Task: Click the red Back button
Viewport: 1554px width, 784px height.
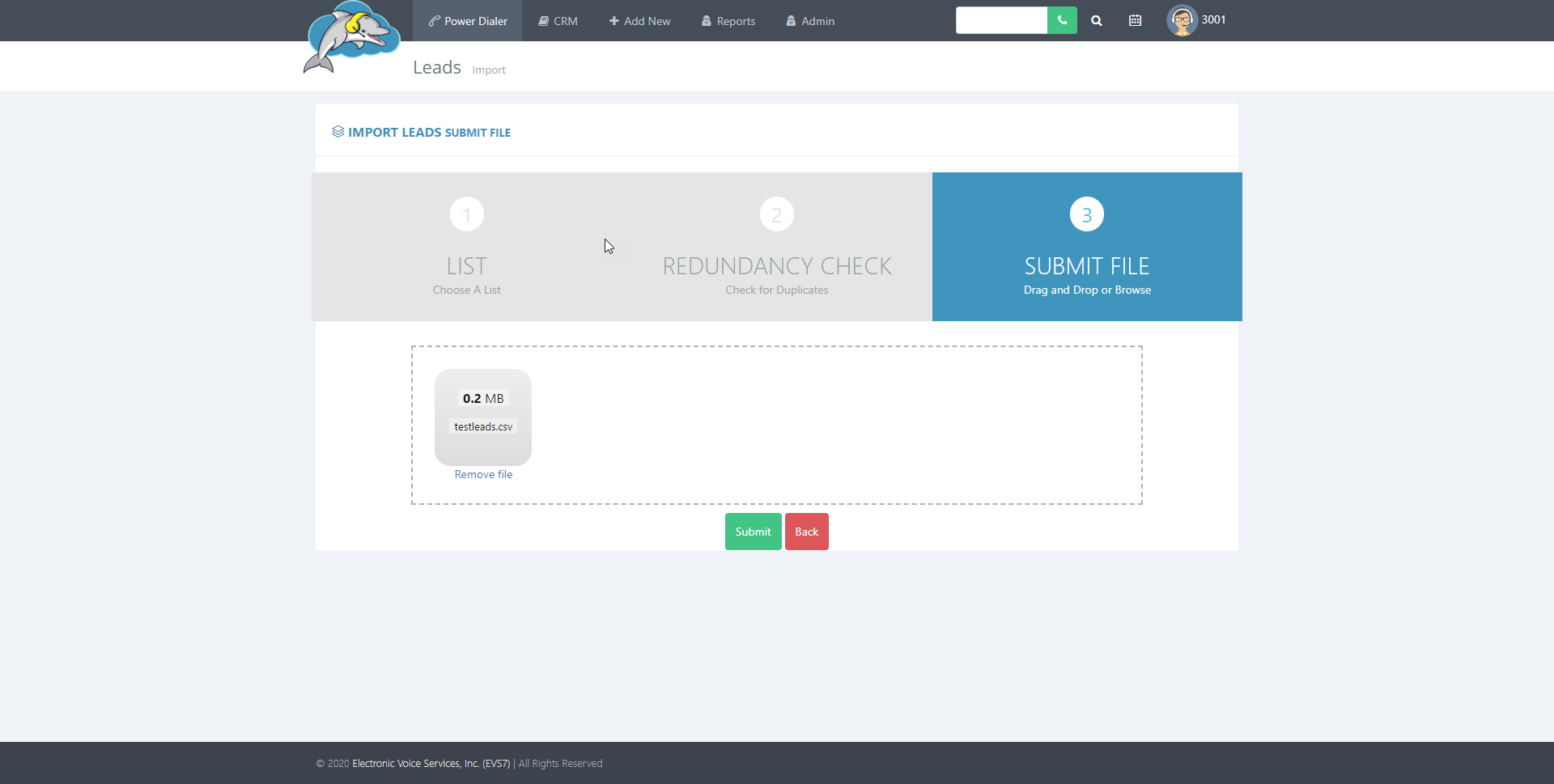Action: [x=807, y=532]
